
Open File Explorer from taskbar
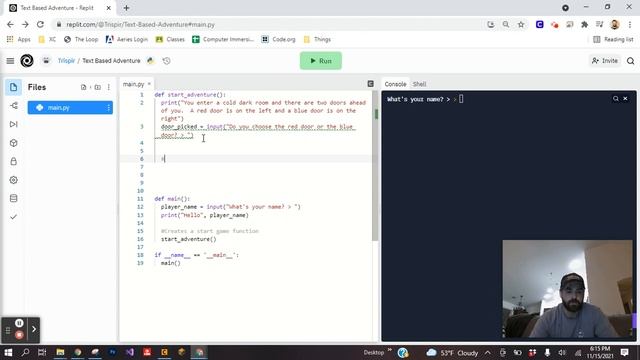[60, 352]
